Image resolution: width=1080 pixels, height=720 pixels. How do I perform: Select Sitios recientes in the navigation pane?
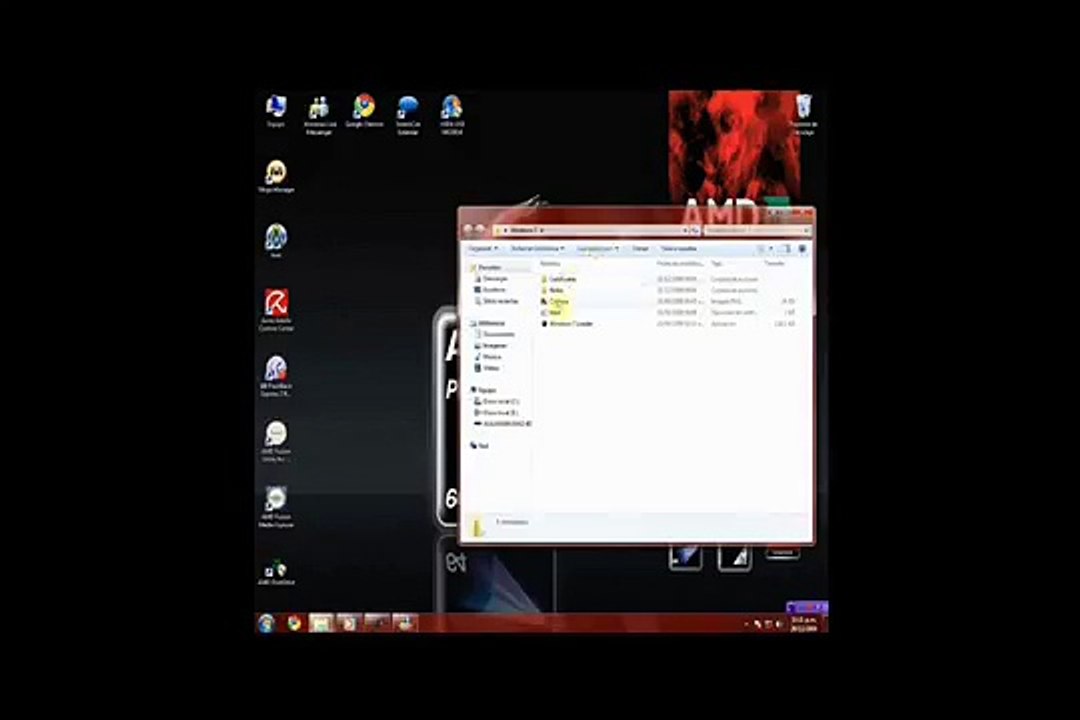coord(496,301)
